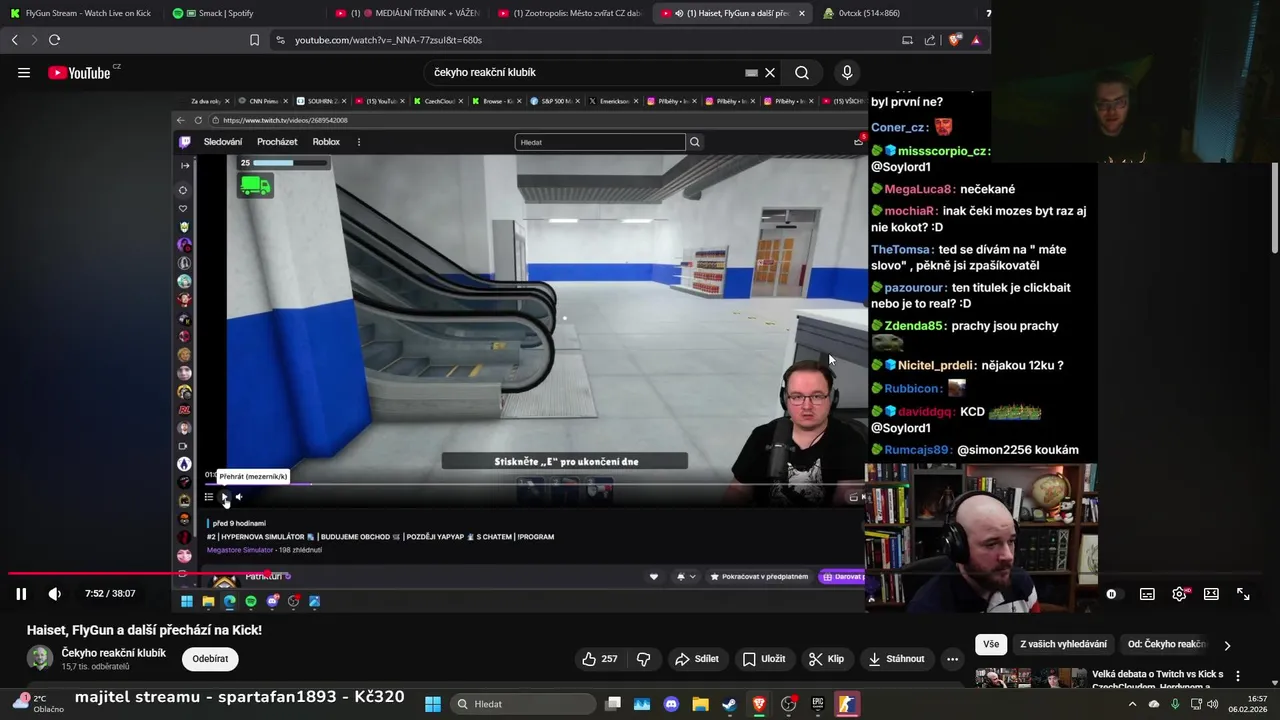The image size is (1280, 720).
Task: Like the video with 257 likes
Action: pos(599,659)
